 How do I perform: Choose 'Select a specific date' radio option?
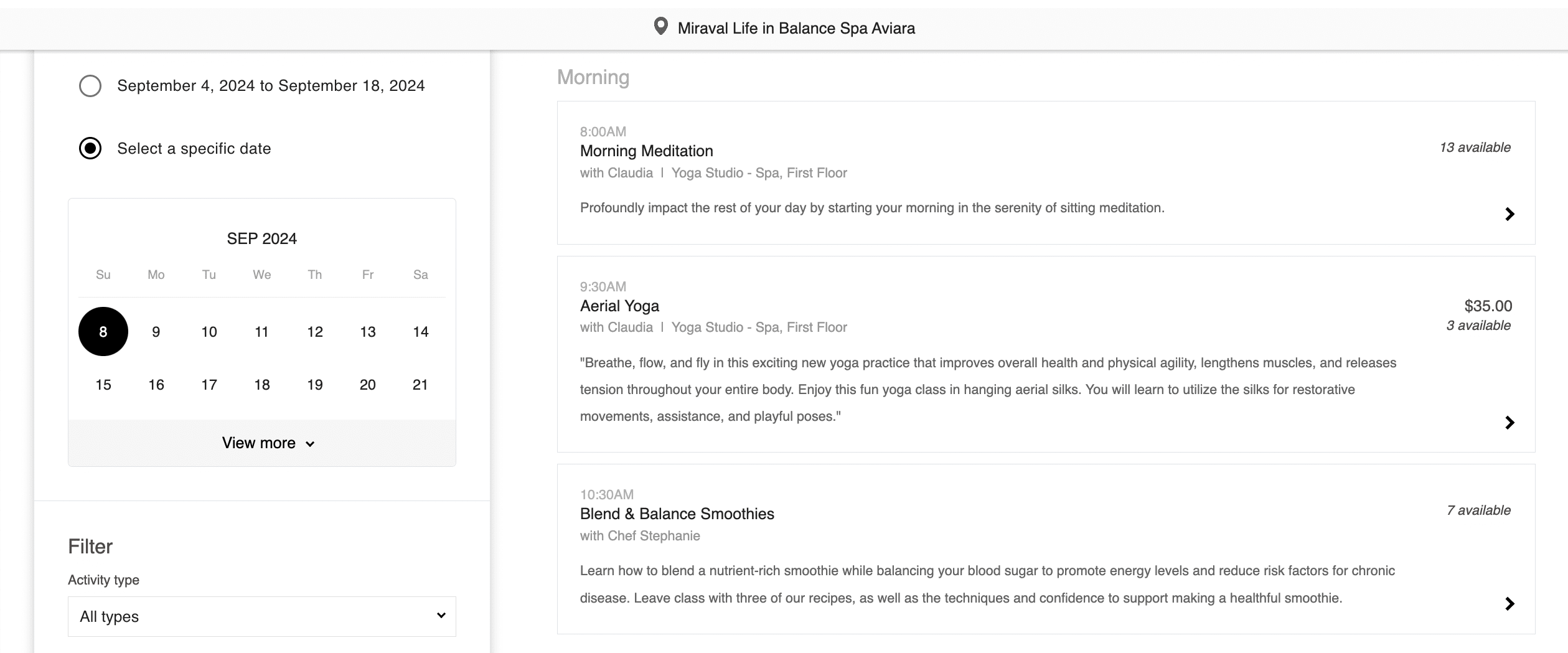(x=90, y=149)
